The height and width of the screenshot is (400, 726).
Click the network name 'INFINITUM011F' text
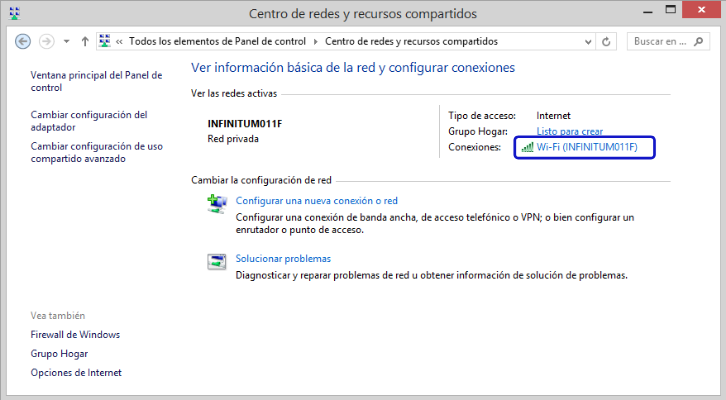[244, 124]
